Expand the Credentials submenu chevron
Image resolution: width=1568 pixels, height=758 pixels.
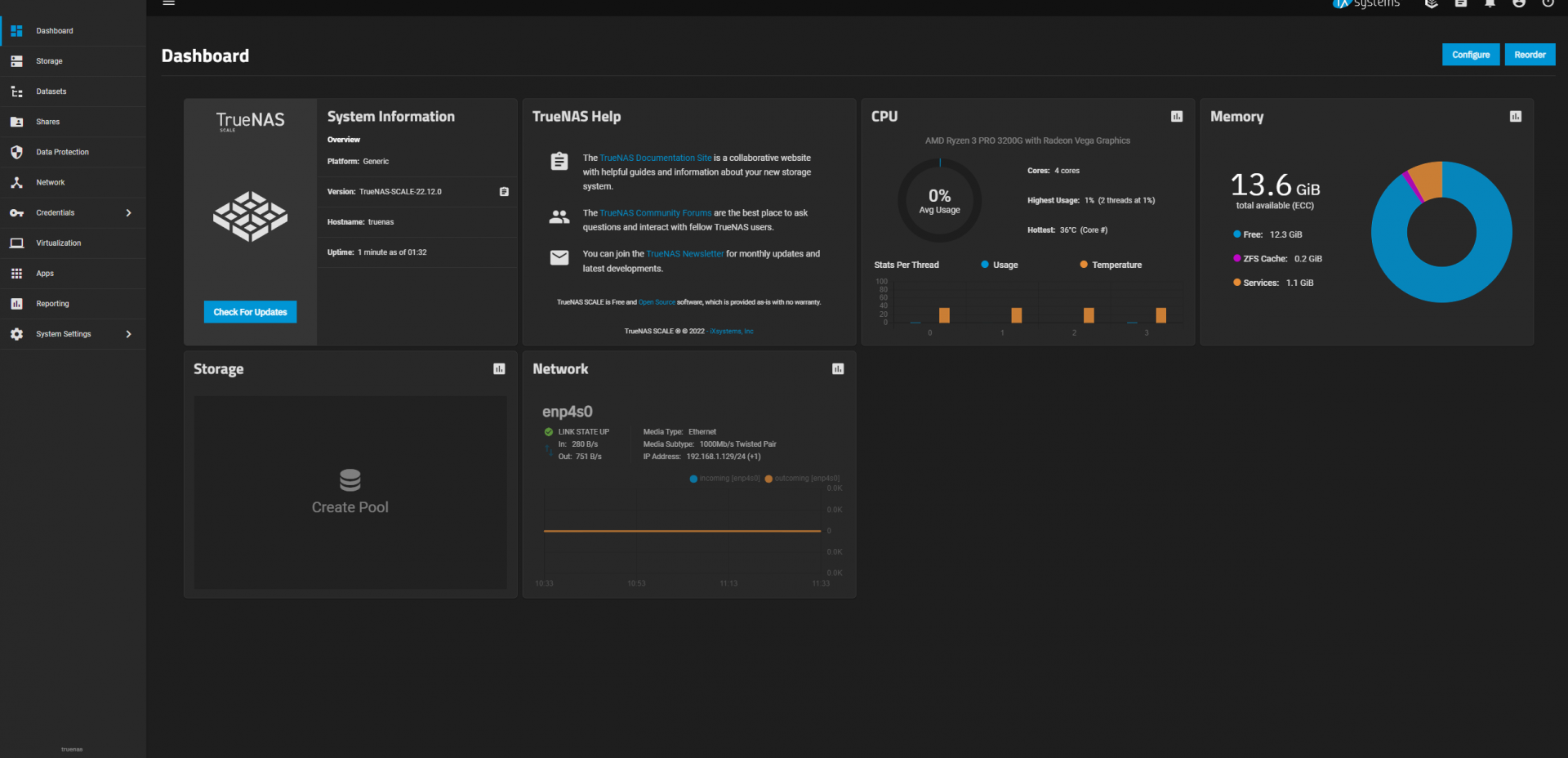128,213
